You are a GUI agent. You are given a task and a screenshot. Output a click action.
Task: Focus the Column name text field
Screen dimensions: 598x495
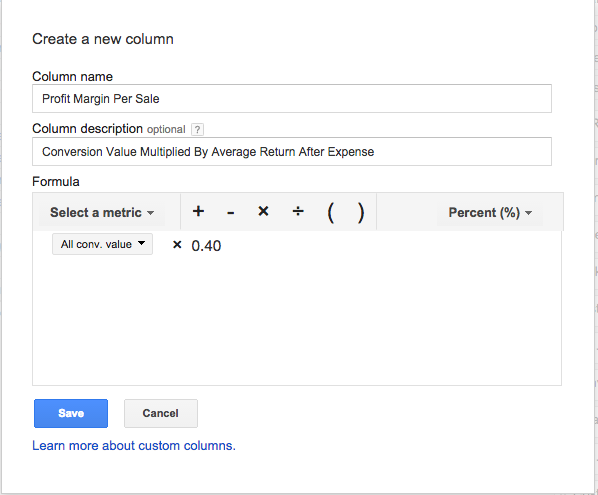click(x=292, y=98)
